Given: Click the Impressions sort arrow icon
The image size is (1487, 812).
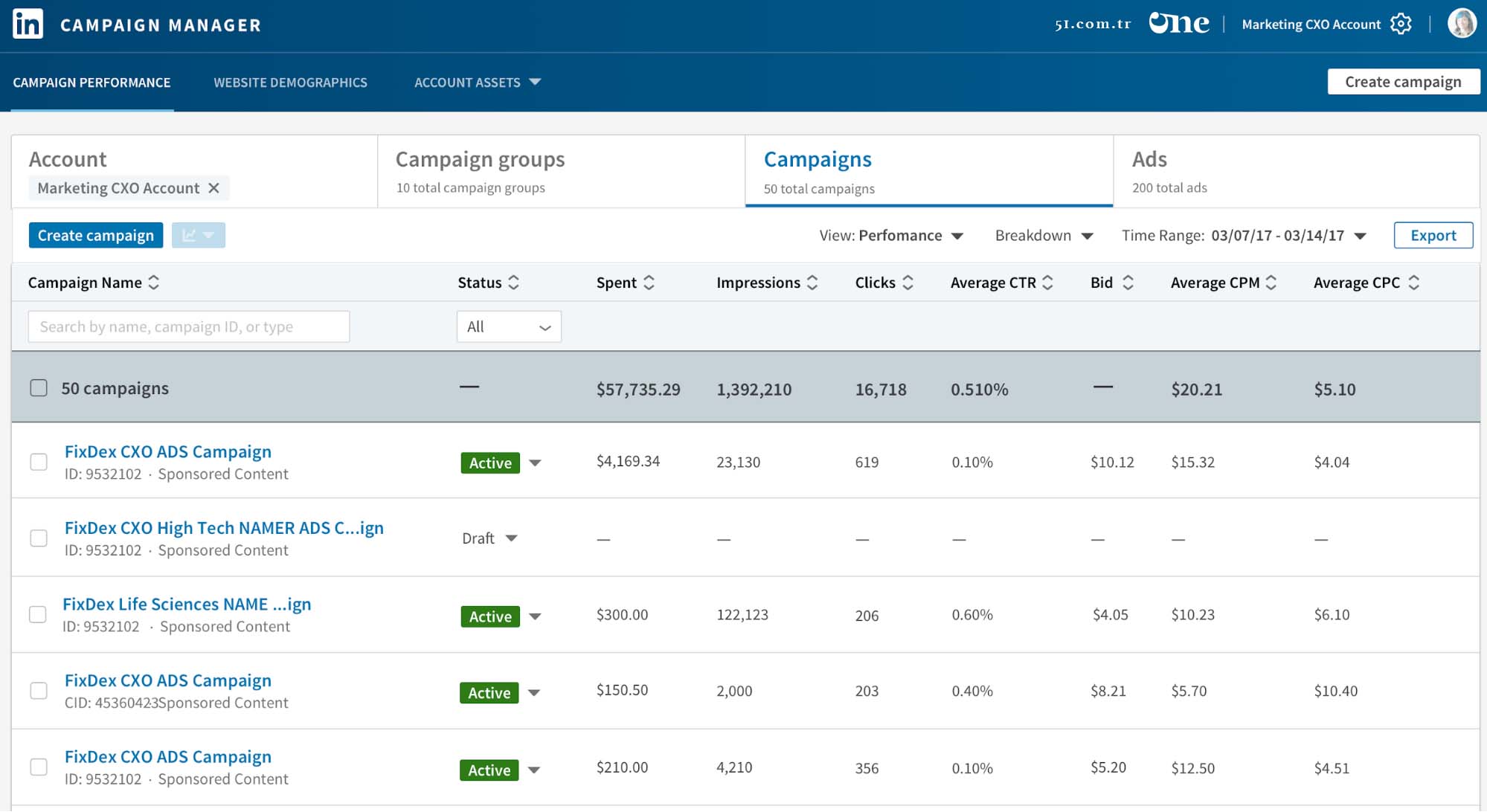Looking at the screenshot, I should coord(814,282).
